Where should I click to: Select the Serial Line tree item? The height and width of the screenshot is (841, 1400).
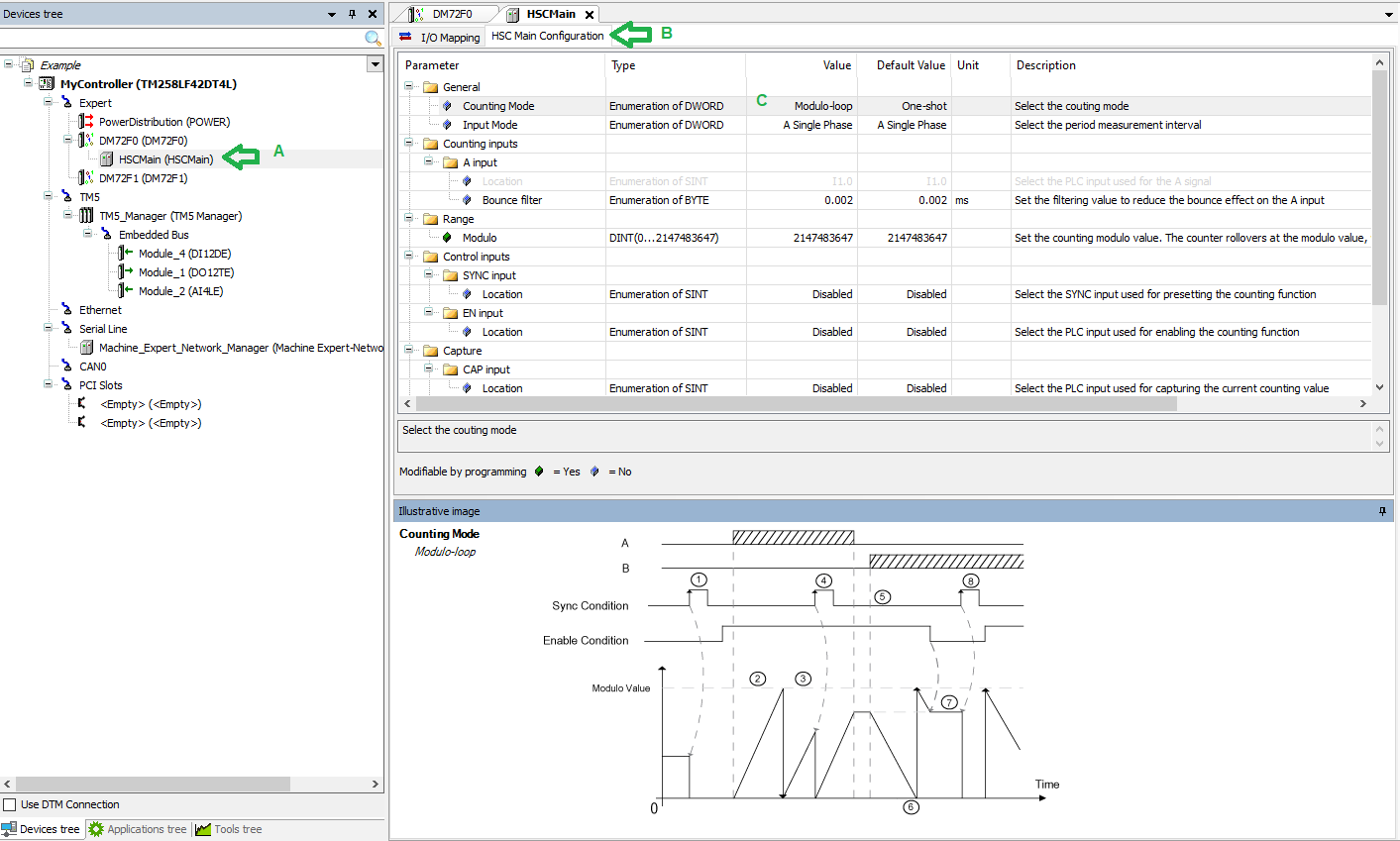pos(103,329)
